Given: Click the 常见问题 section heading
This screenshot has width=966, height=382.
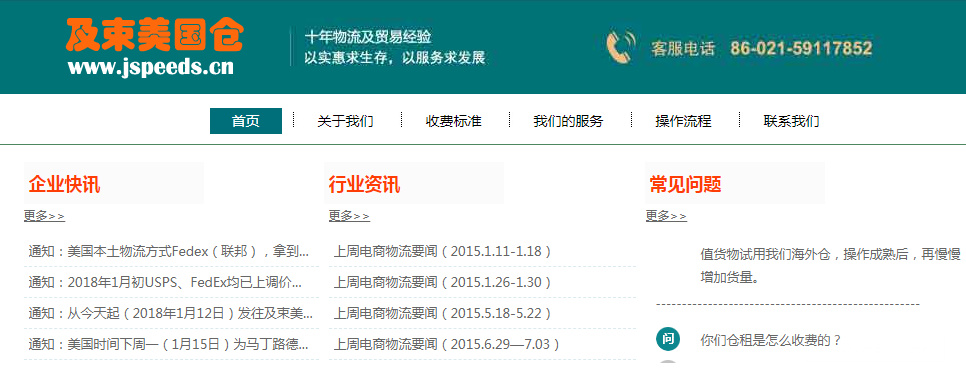Looking at the screenshot, I should (685, 184).
